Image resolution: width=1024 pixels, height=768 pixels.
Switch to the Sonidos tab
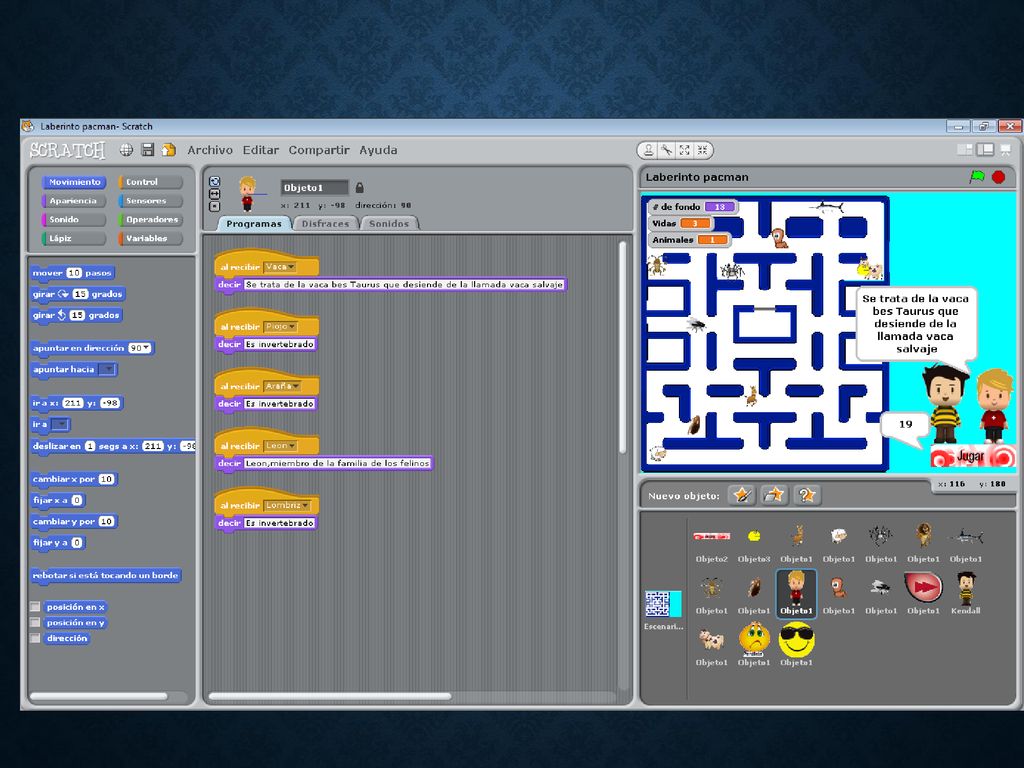389,223
